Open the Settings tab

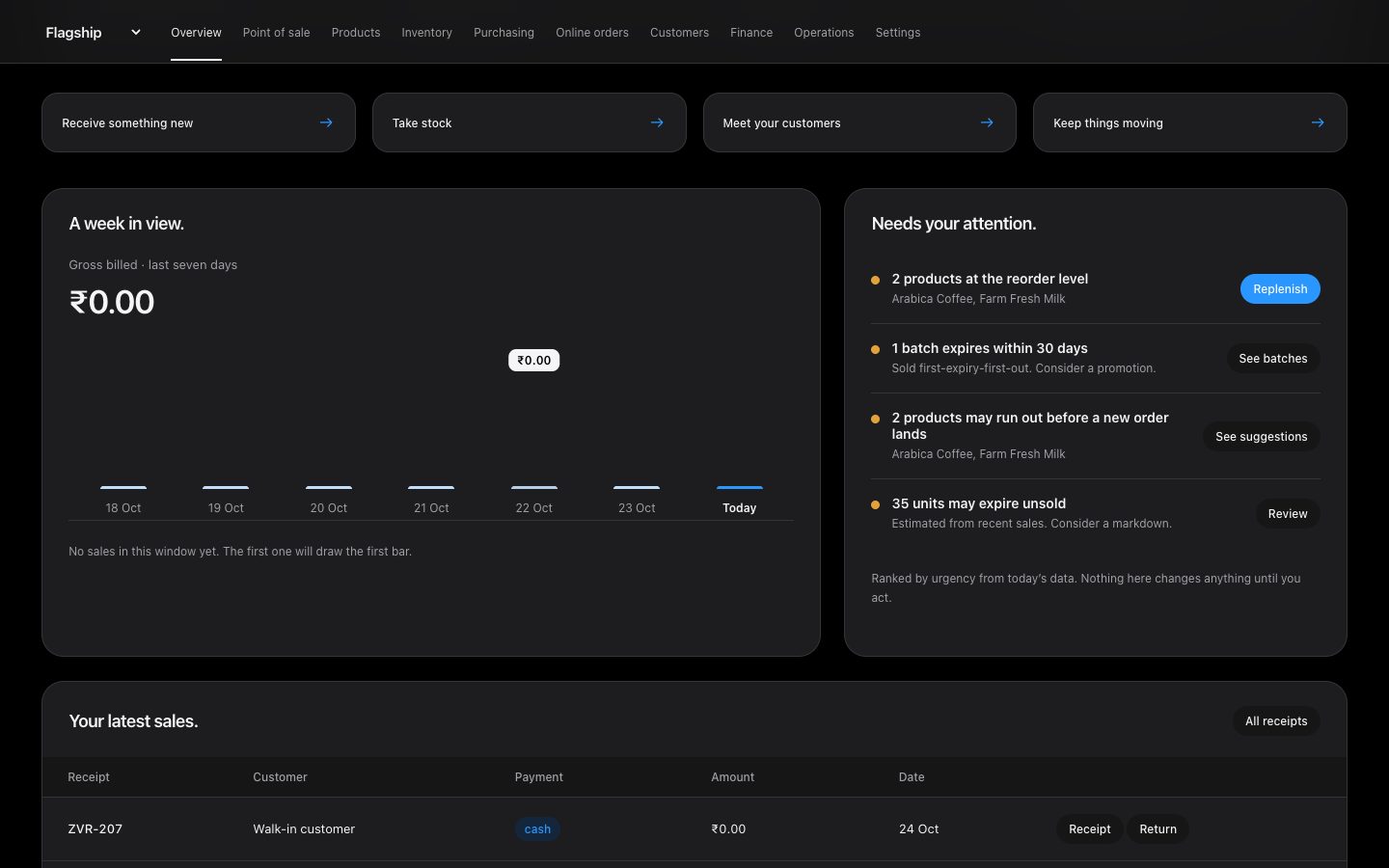pos(898,32)
